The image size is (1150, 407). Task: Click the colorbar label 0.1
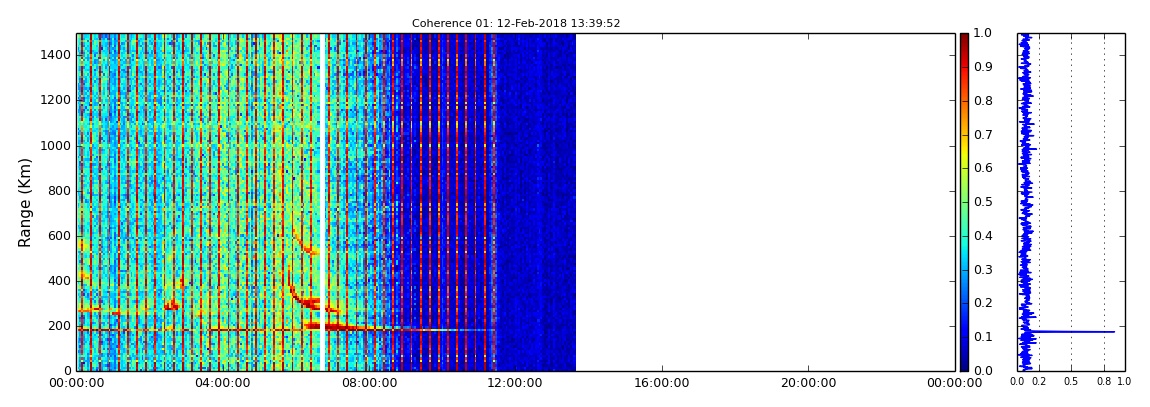pos(981,337)
